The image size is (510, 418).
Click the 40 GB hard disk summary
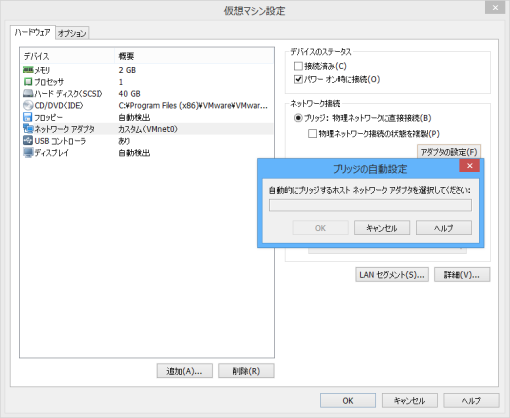[129, 94]
